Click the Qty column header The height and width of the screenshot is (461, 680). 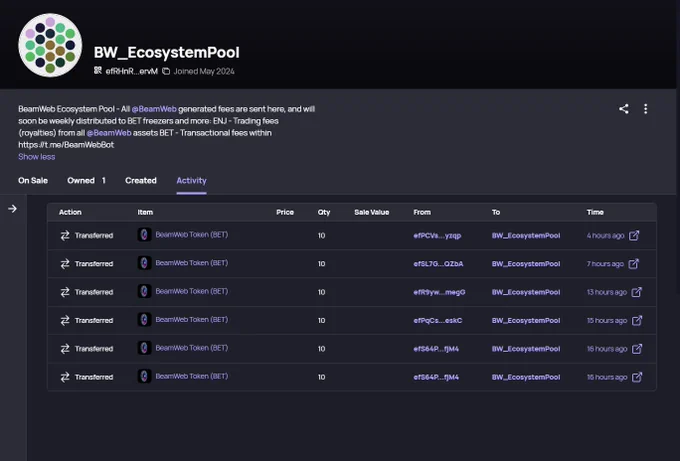[x=324, y=212]
